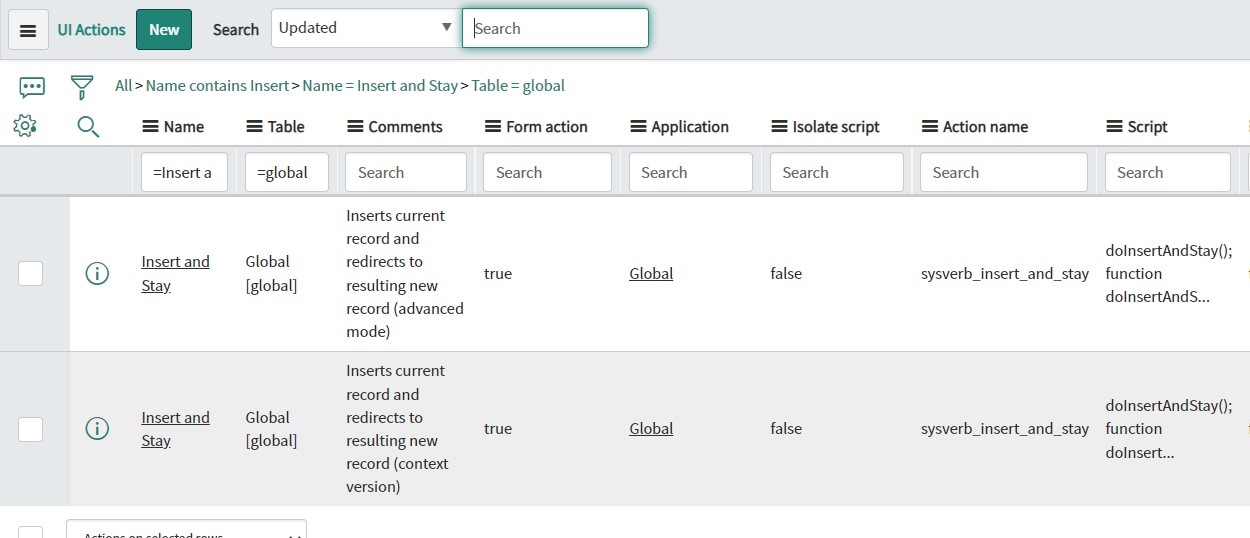Open Application column options menu icon

[x=639, y=127]
